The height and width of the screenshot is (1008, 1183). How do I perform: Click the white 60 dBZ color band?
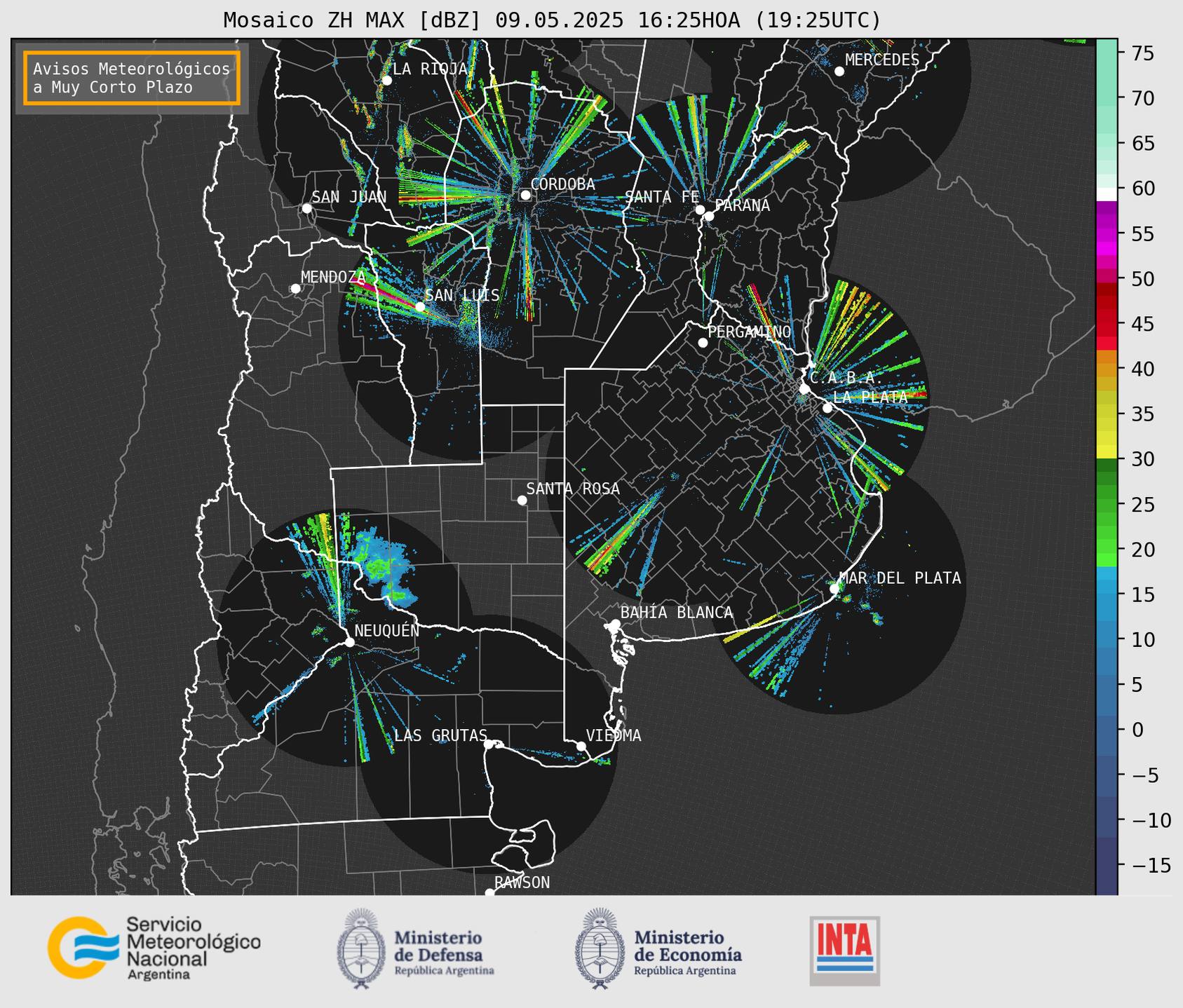tap(1107, 194)
